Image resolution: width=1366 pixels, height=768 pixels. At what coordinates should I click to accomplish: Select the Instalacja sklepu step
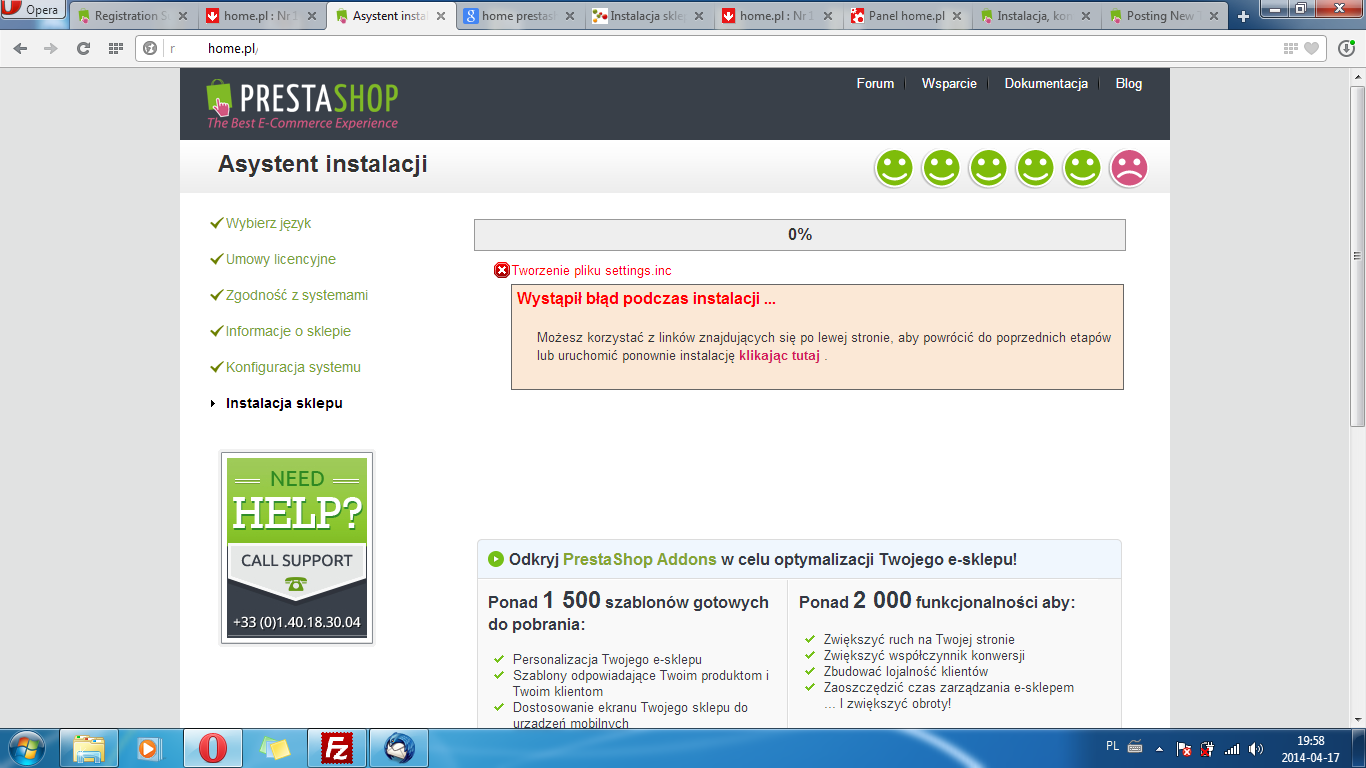[284, 403]
